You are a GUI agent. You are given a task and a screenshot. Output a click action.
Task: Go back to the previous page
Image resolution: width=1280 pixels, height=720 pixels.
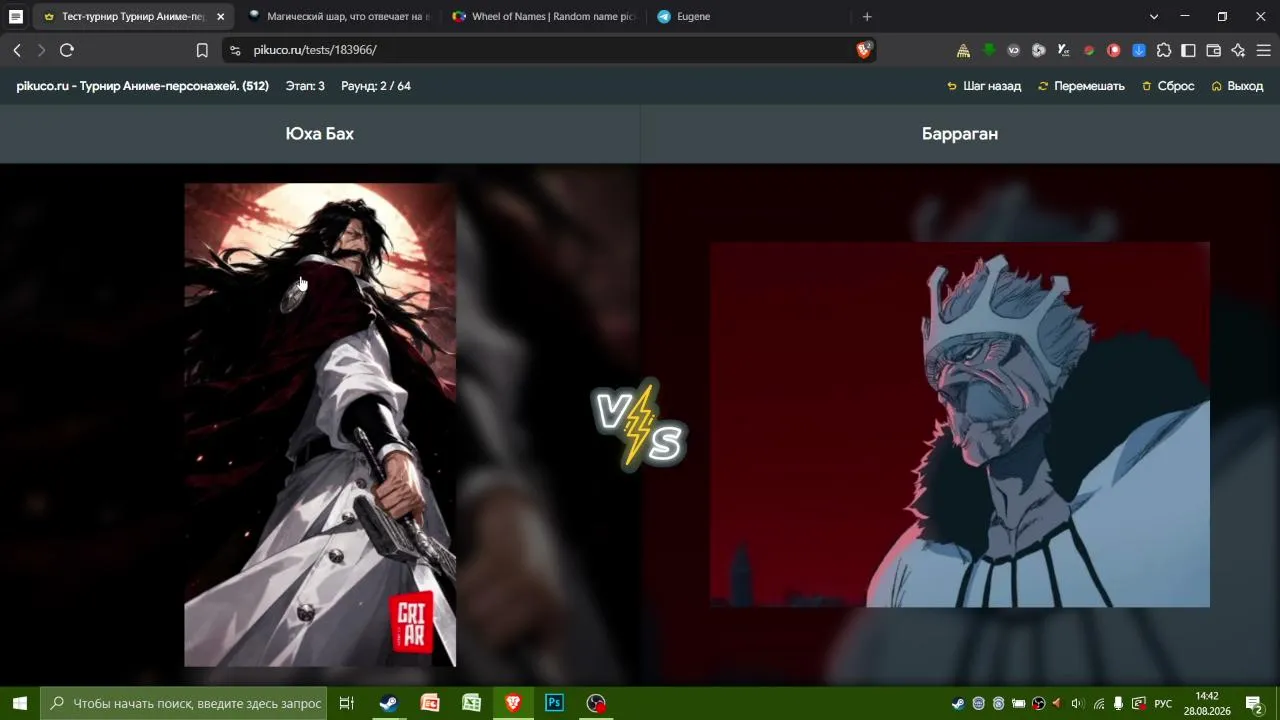(17, 50)
